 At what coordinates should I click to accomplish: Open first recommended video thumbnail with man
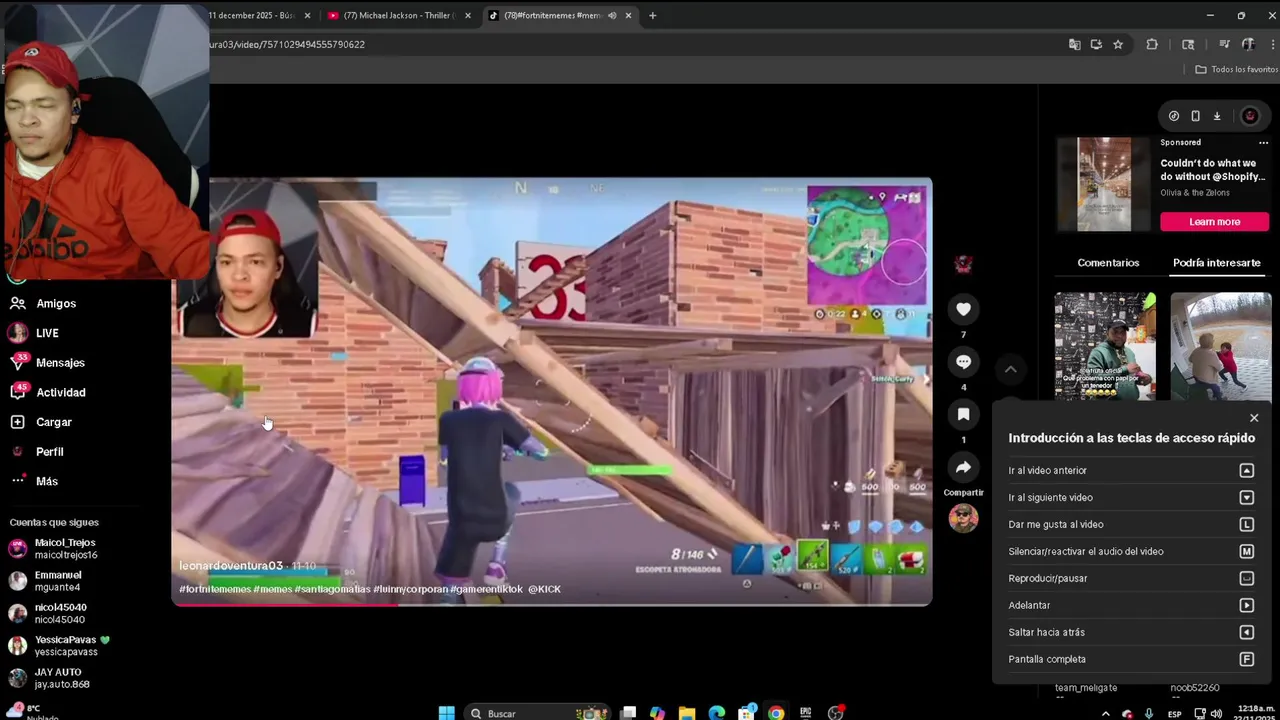pos(1105,347)
